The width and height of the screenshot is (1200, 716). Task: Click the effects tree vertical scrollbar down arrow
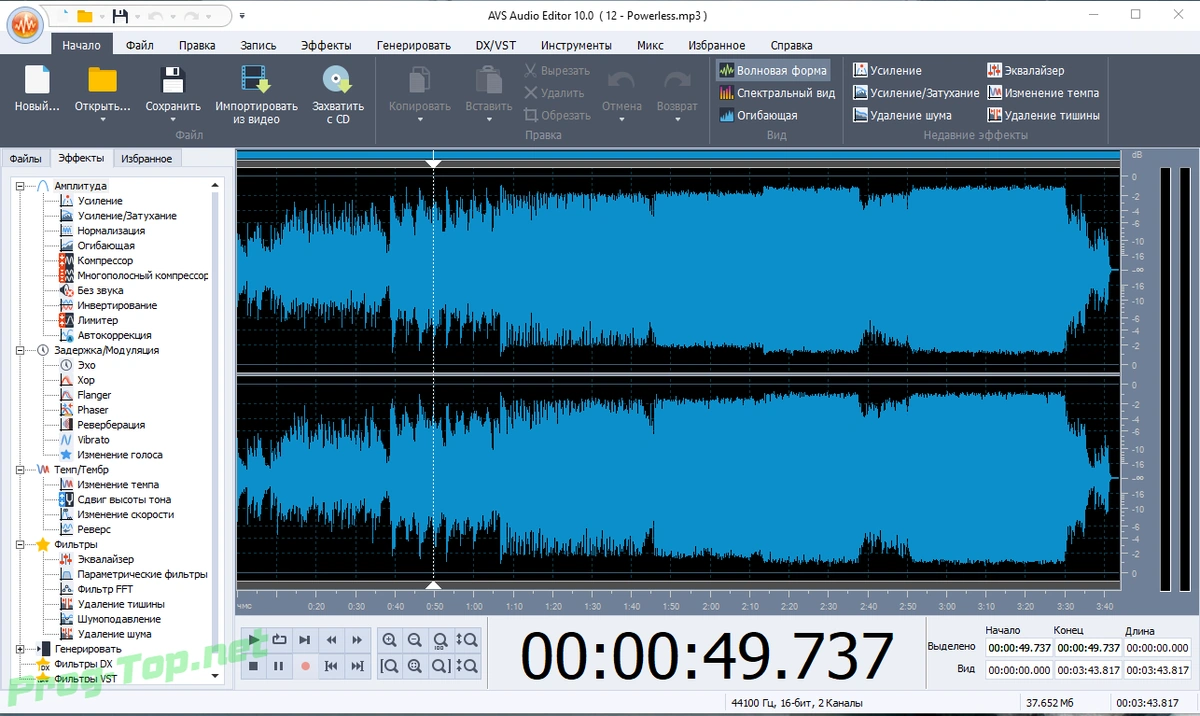tap(215, 677)
